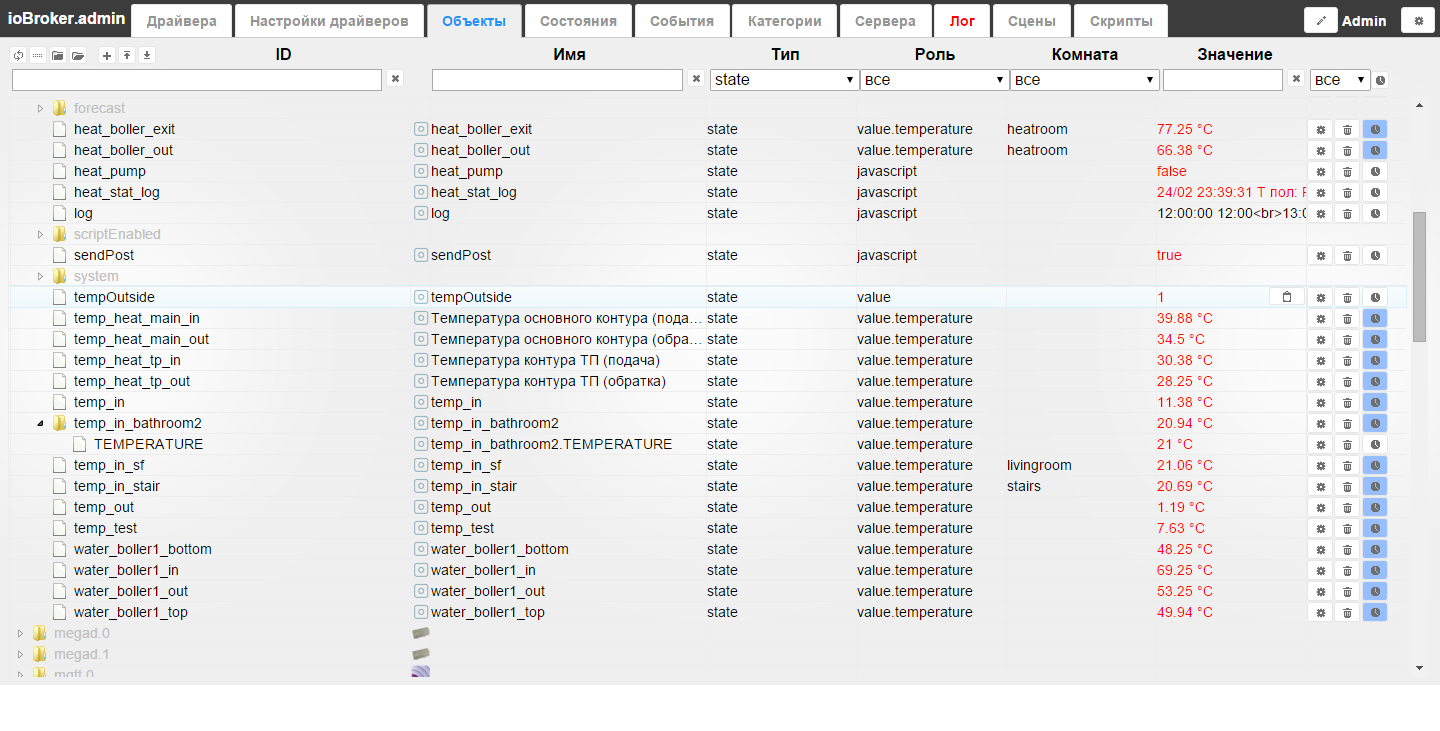Open the Роль filter dropdown
The image size is (1440, 731).
pyautogui.click(x=934, y=80)
